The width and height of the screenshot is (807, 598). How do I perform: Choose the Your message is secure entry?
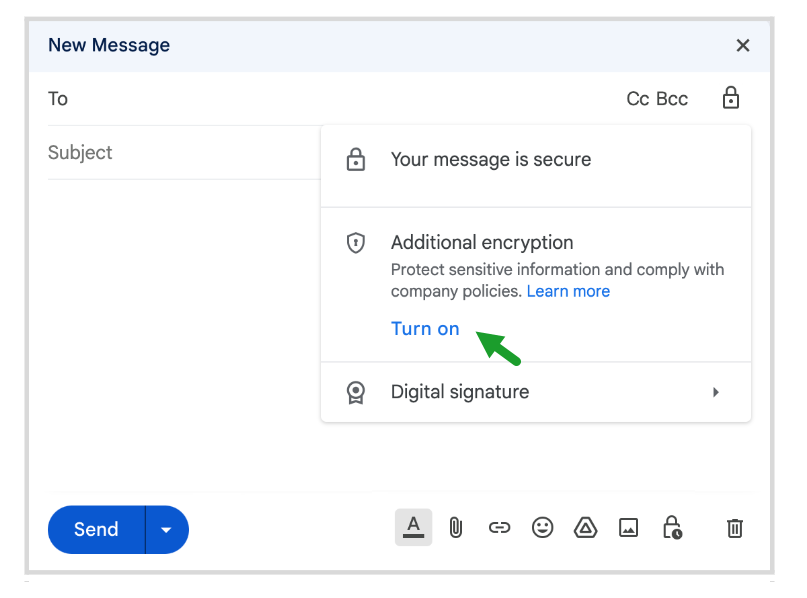click(x=491, y=159)
